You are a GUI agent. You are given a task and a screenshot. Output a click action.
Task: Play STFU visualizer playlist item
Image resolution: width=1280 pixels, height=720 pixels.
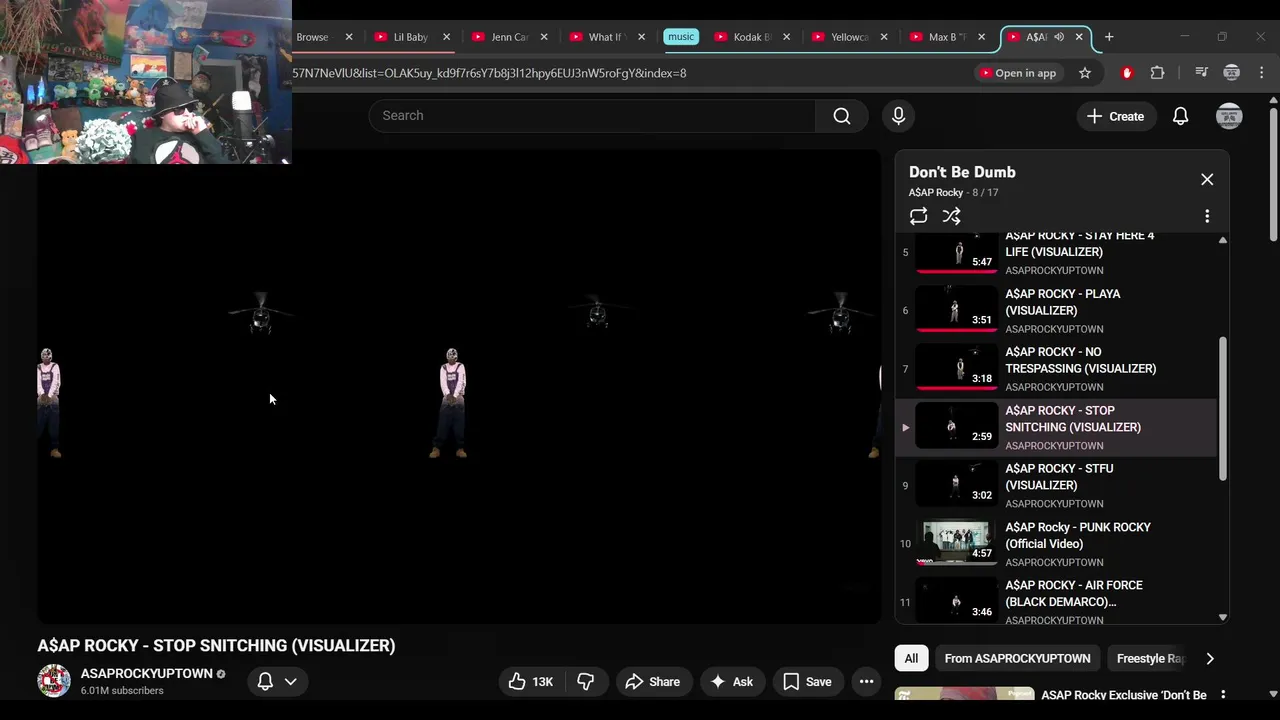[1056, 485]
